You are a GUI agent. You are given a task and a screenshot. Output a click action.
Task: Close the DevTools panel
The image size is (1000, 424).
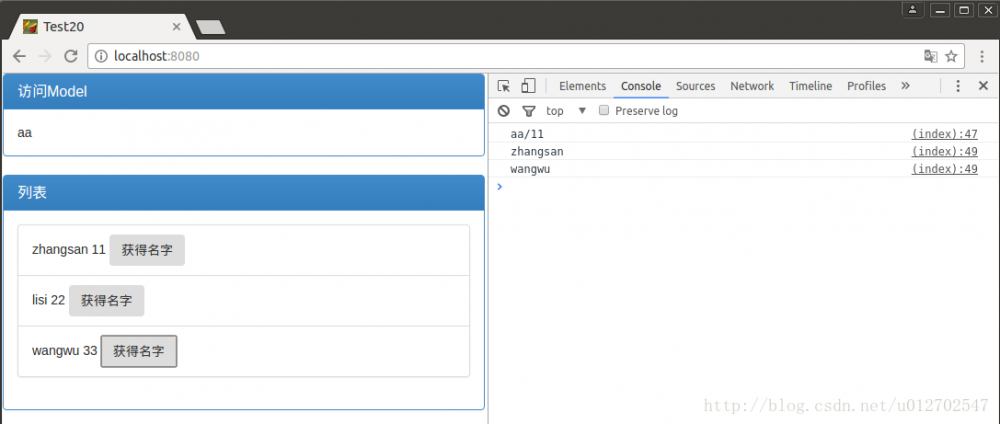click(983, 86)
